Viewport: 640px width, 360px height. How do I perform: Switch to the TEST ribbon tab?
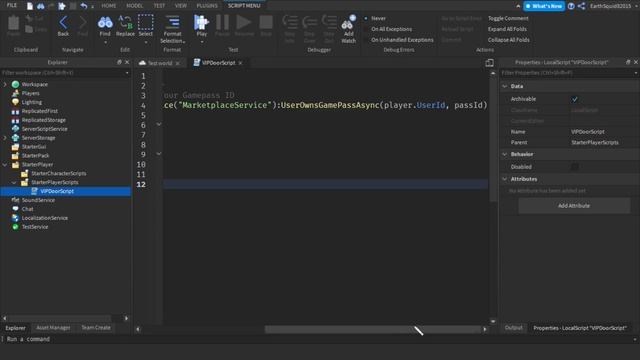(159, 6)
